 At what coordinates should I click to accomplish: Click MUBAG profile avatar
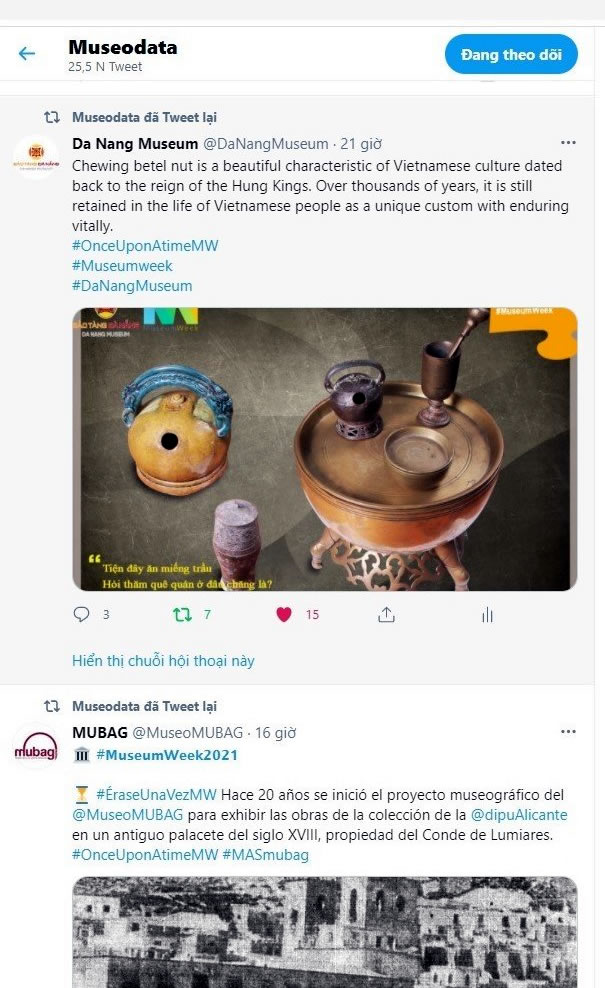tap(37, 747)
